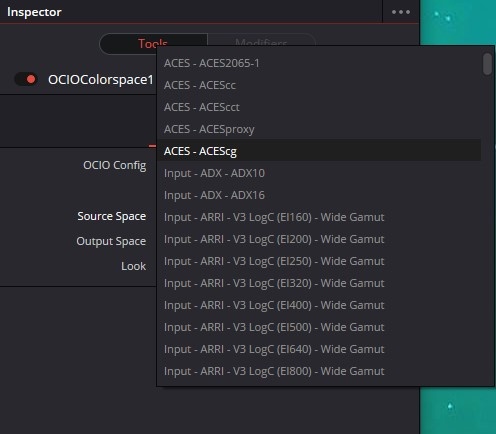Select ARRI V3 LogC (EI320) Wide Gamut

click(x=319, y=283)
